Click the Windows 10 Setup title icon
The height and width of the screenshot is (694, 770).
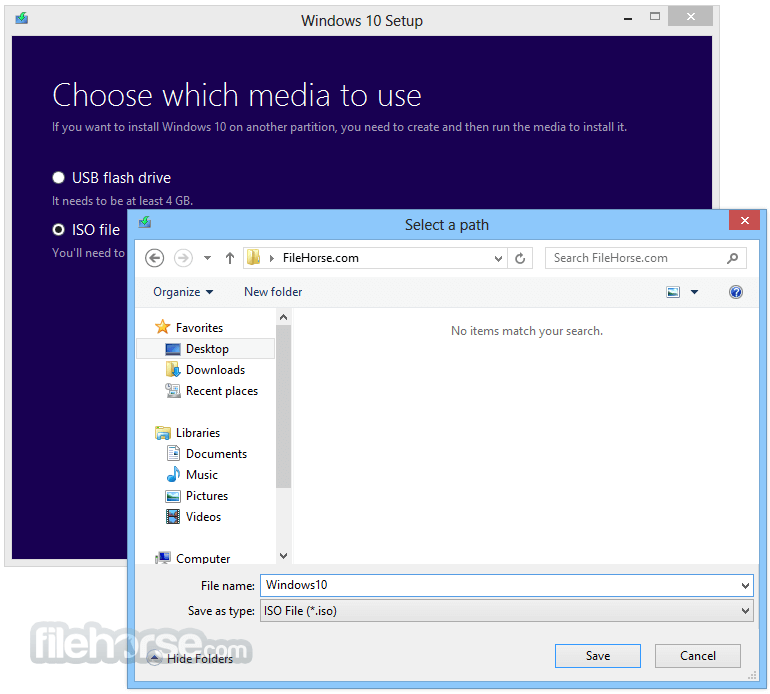(22, 19)
